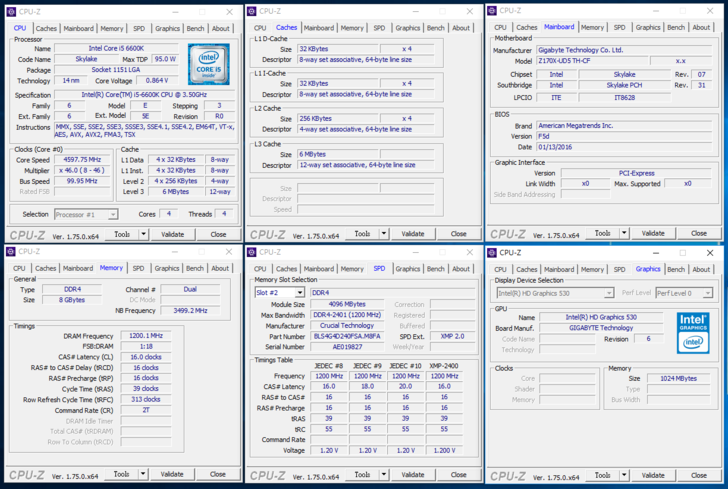The image size is (728, 489).
Task: Click the CPU-Z title bar icon in the SPD window
Action: (253, 253)
